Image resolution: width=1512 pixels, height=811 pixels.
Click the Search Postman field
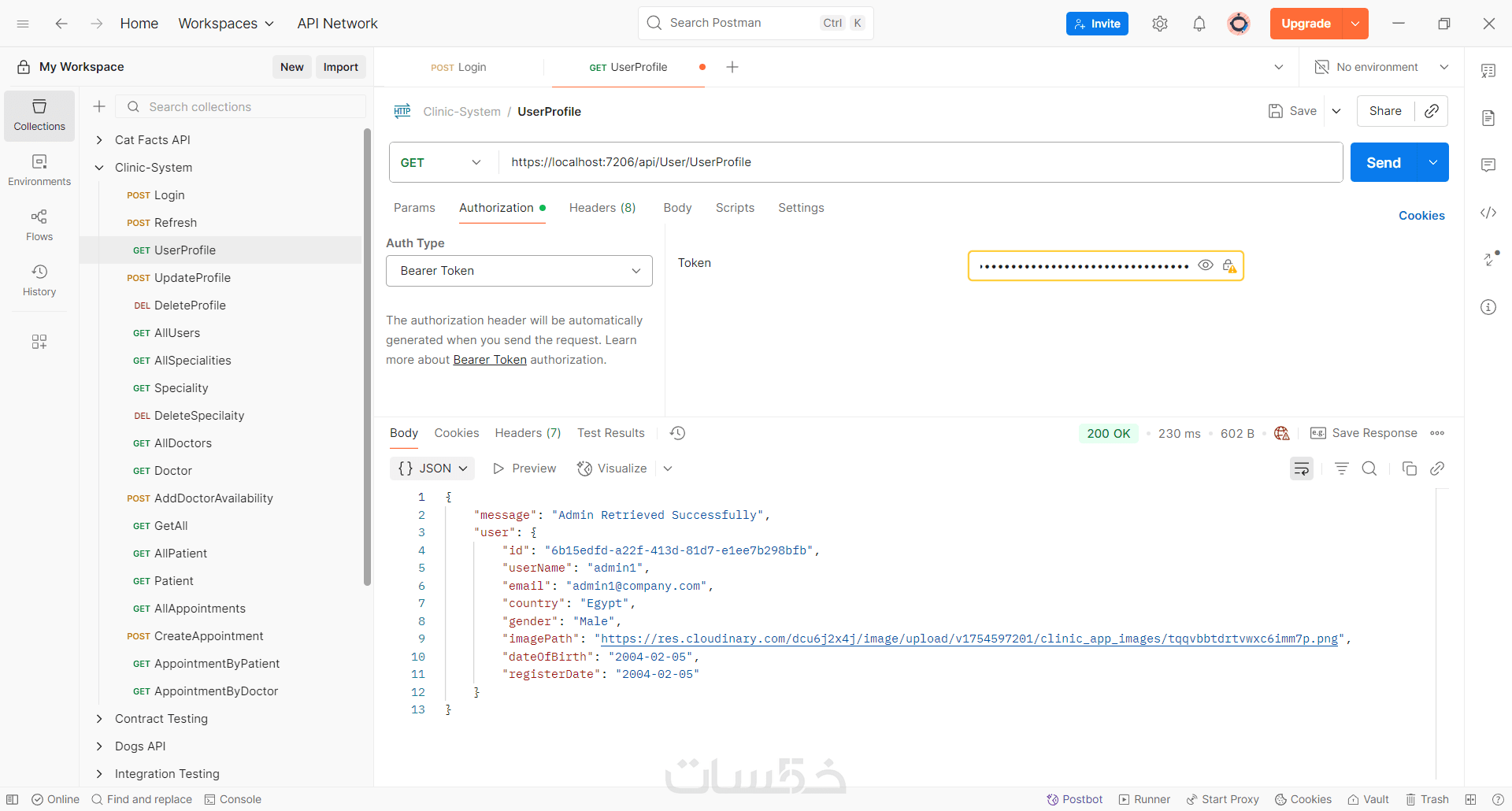(755, 23)
